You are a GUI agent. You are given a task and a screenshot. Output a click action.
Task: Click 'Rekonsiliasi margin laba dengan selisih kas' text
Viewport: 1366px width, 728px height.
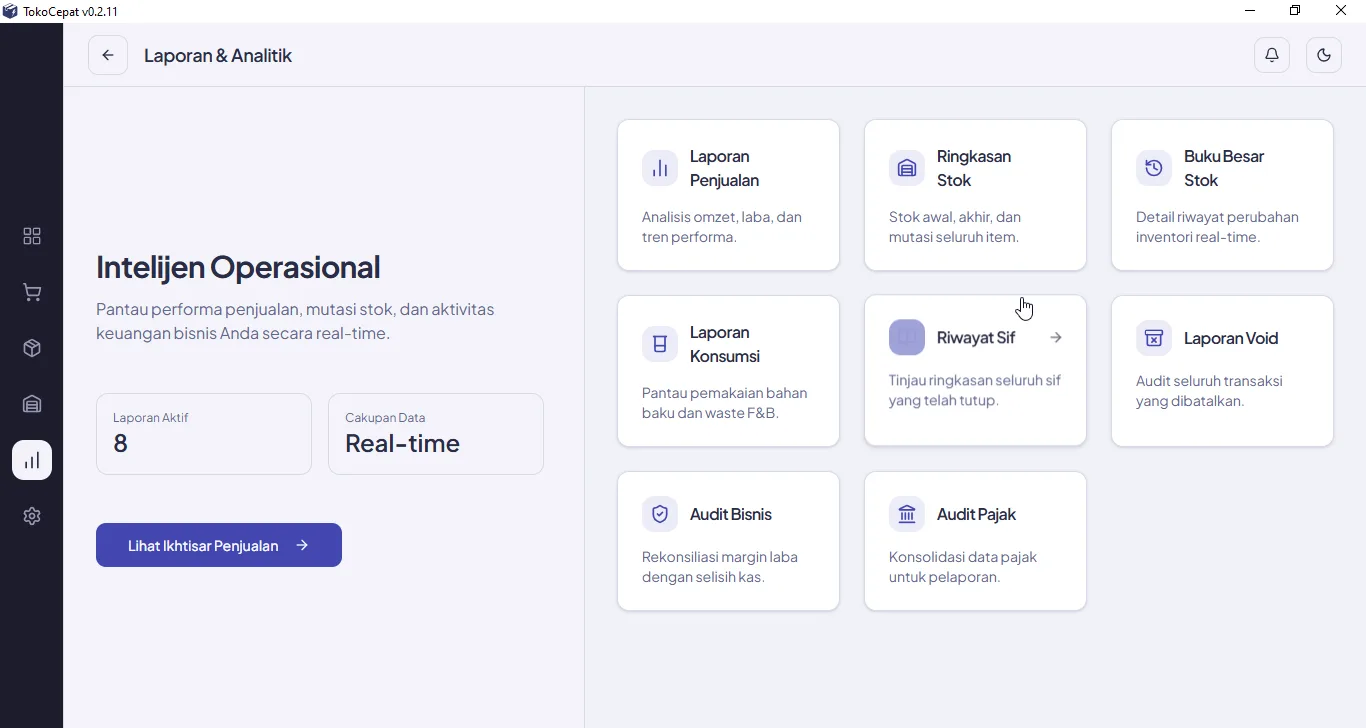(720, 567)
